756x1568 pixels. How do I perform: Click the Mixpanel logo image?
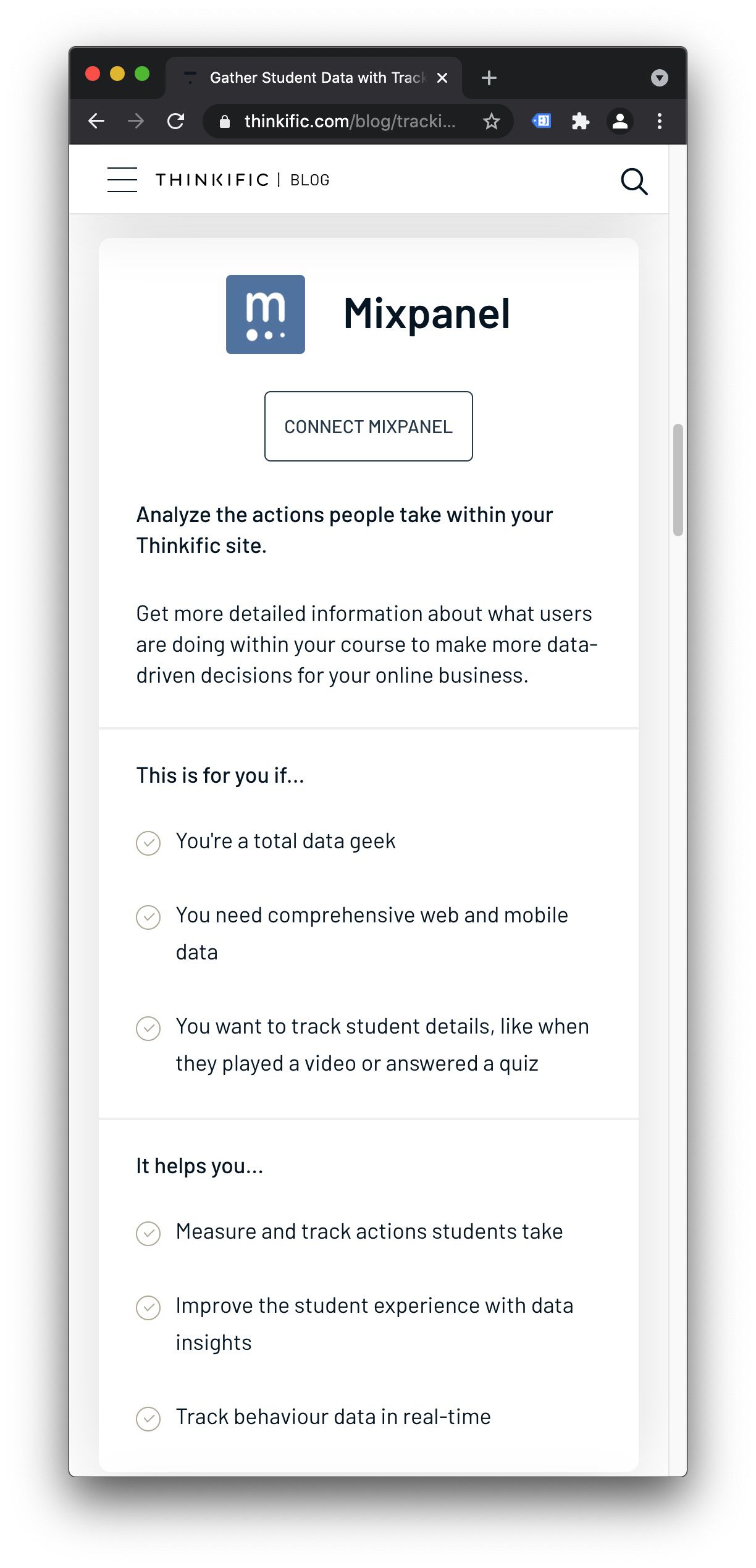(x=266, y=314)
